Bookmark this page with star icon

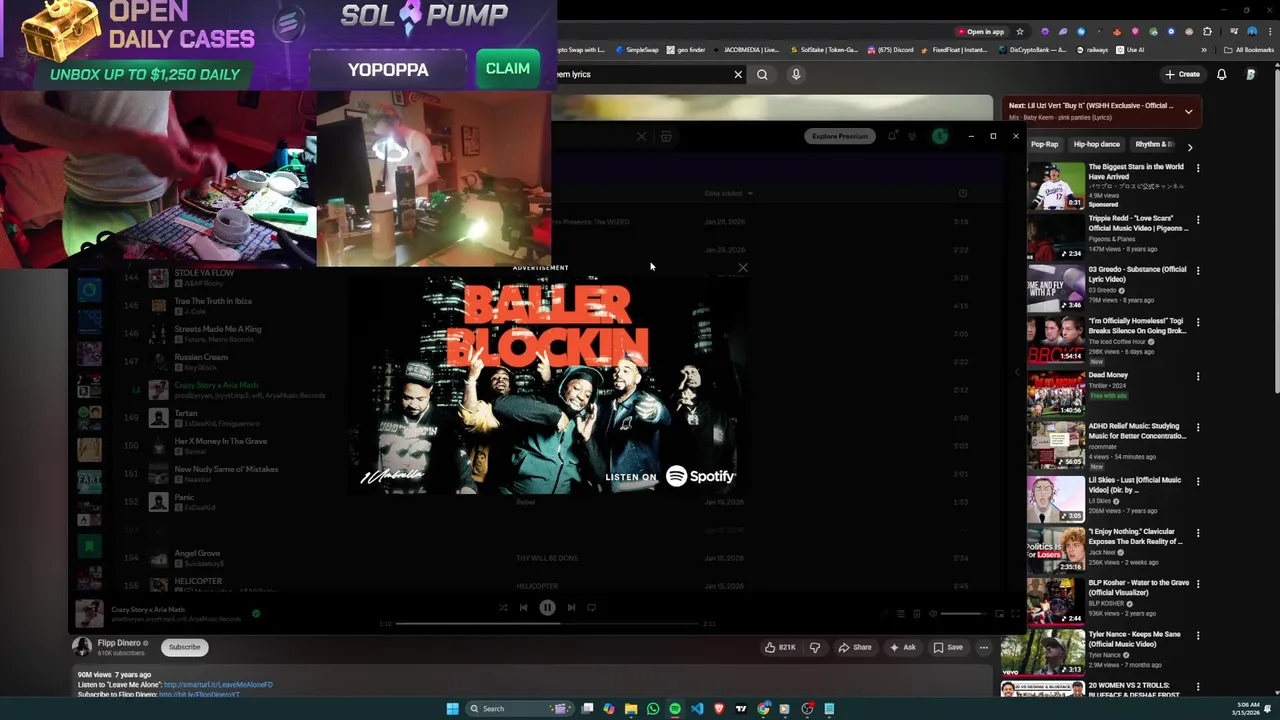point(1020,31)
